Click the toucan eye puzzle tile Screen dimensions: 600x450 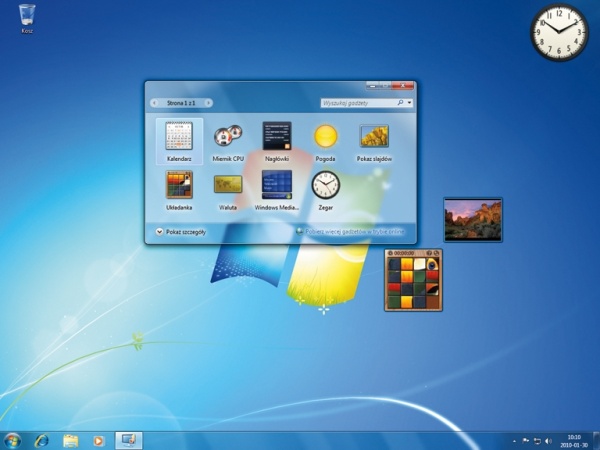[x=432, y=264]
